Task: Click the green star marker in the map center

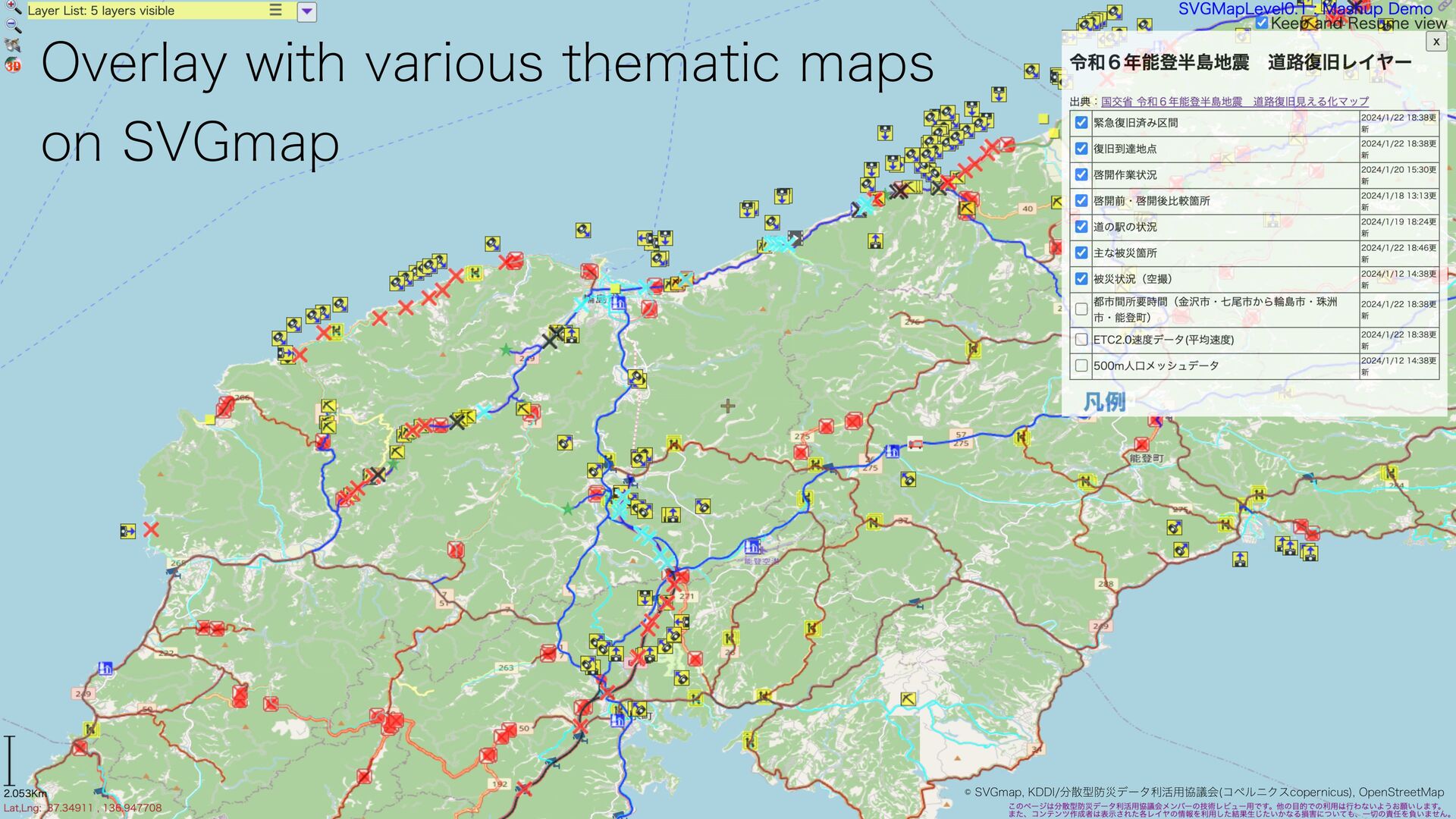Action: click(567, 509)
